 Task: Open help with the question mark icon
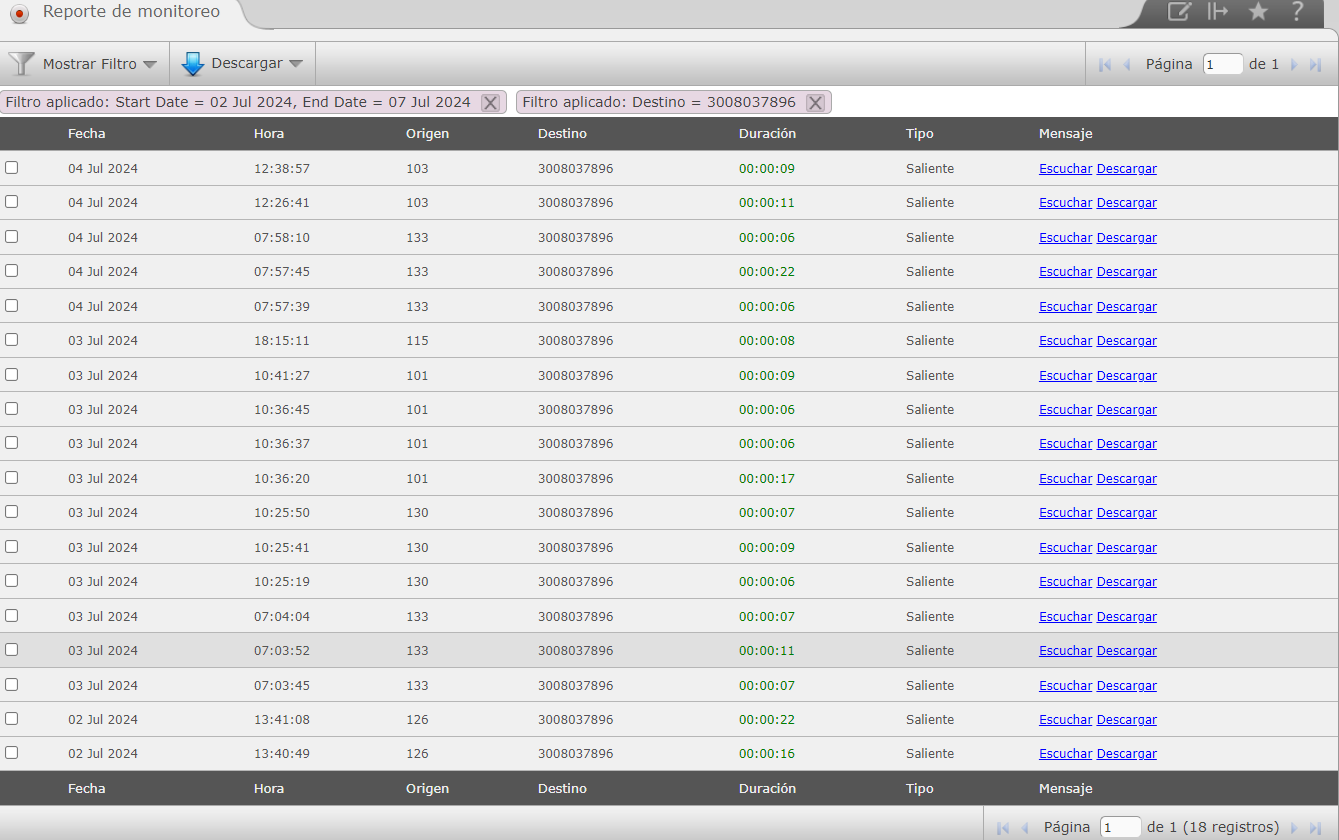(x=1297, y=12)
